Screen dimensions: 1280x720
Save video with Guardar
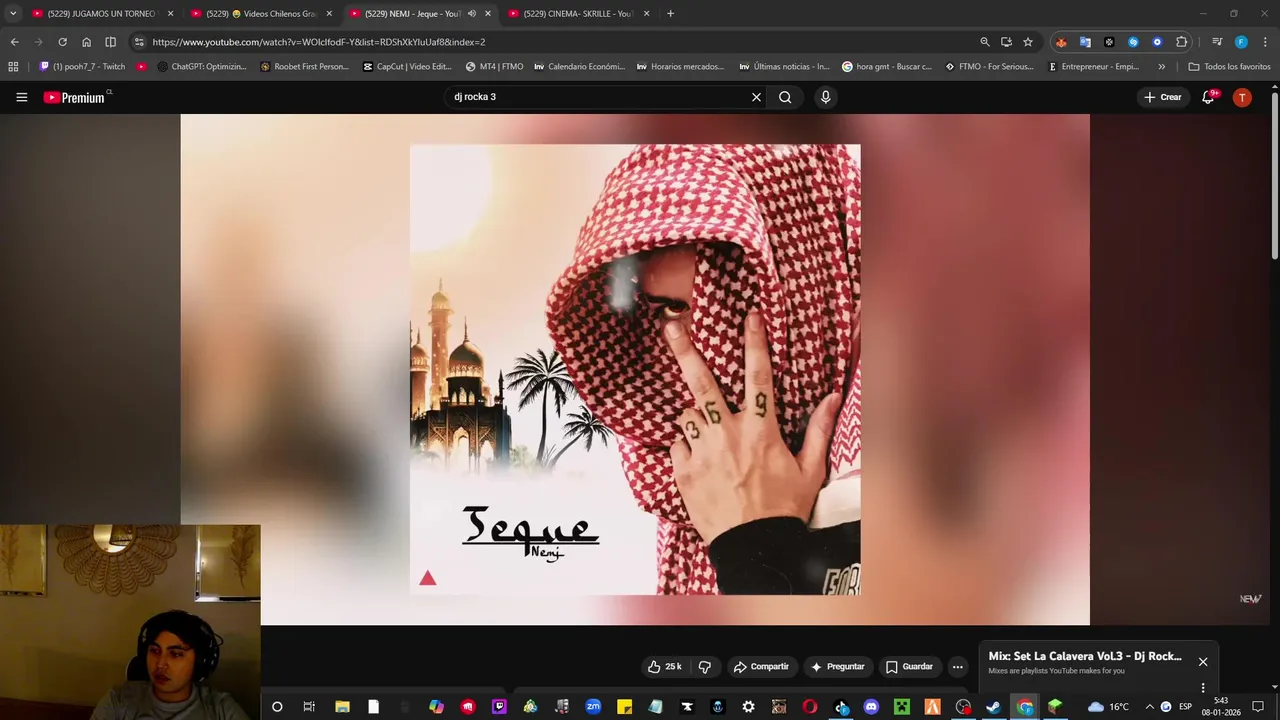(x=909, y=667)
